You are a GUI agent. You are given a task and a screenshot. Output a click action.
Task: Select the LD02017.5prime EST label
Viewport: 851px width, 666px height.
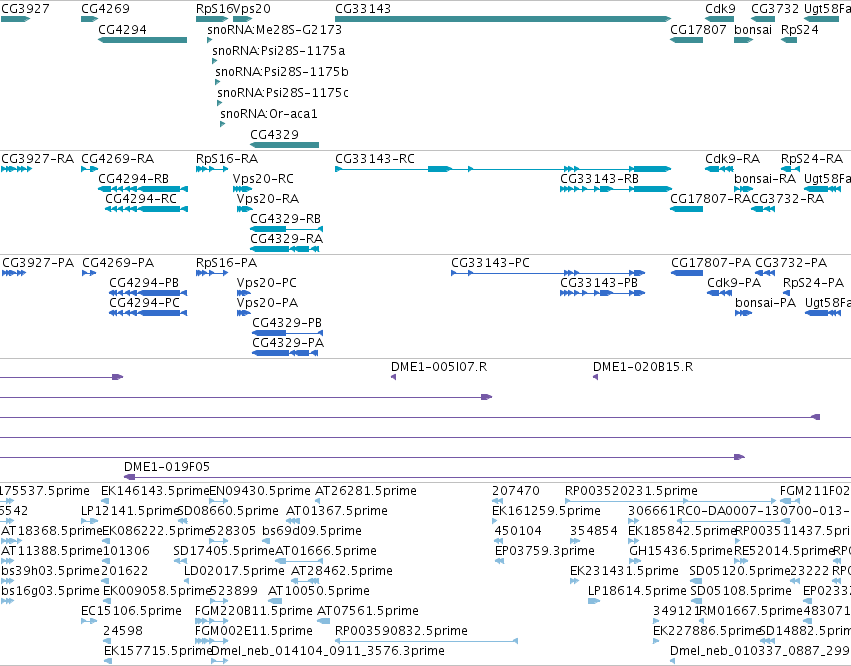coord(234,571)
